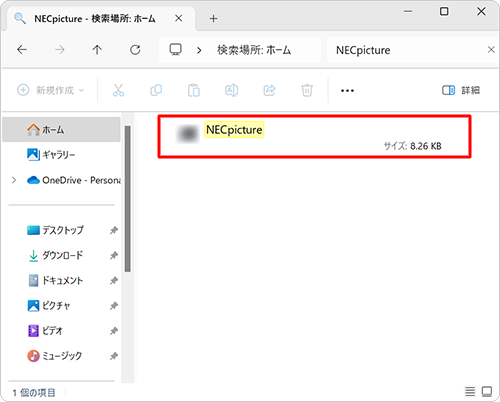This screenshot has width=500, height=402.
Task: Click the pin icon beside ピクチャ
Action: pyautogui.click(x=114, y=306)
